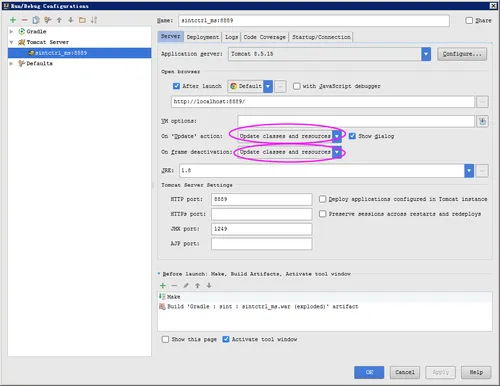Screen dimensions: 500x386
Task: Click the Configure... button
Action: pyautogui.click(x=462, y=54)
